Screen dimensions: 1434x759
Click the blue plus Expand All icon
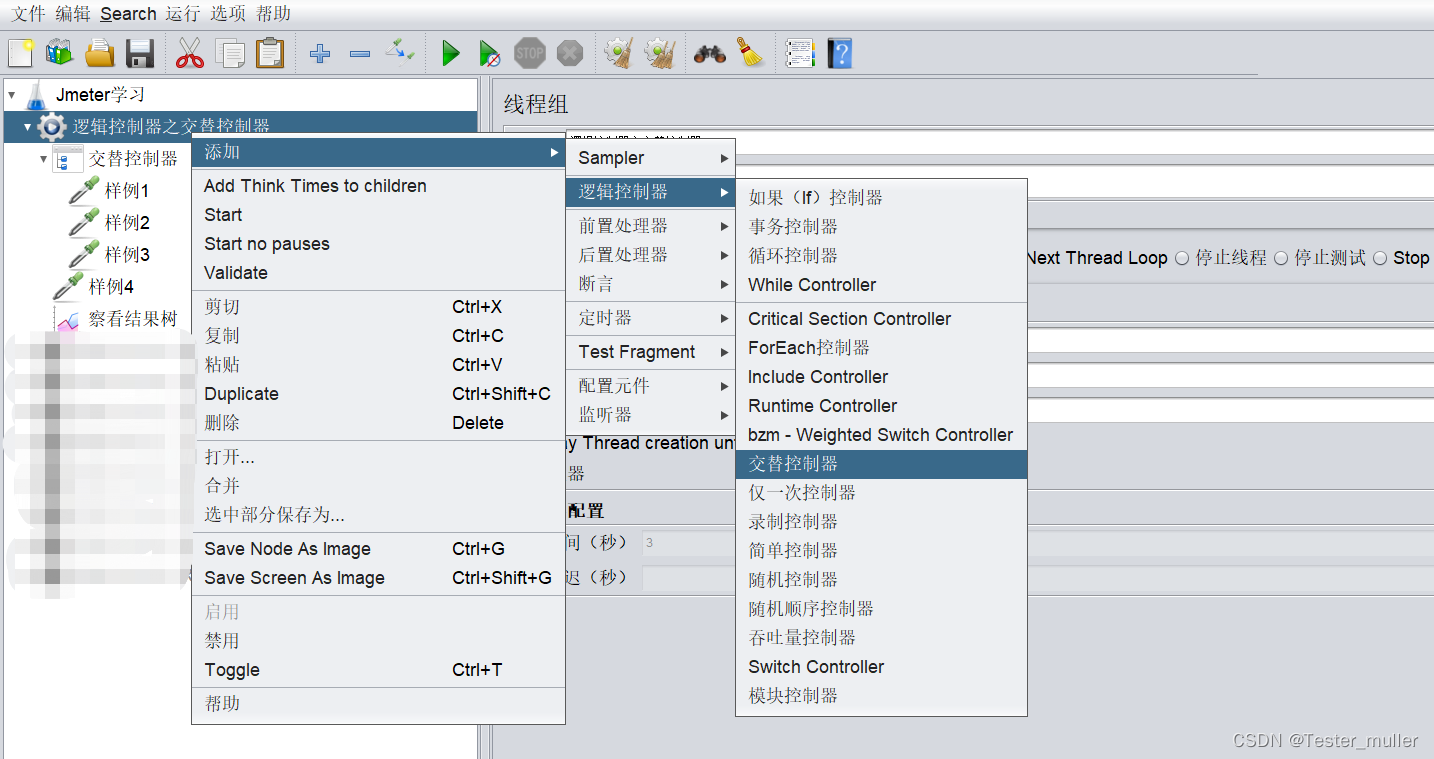point(320,53)
